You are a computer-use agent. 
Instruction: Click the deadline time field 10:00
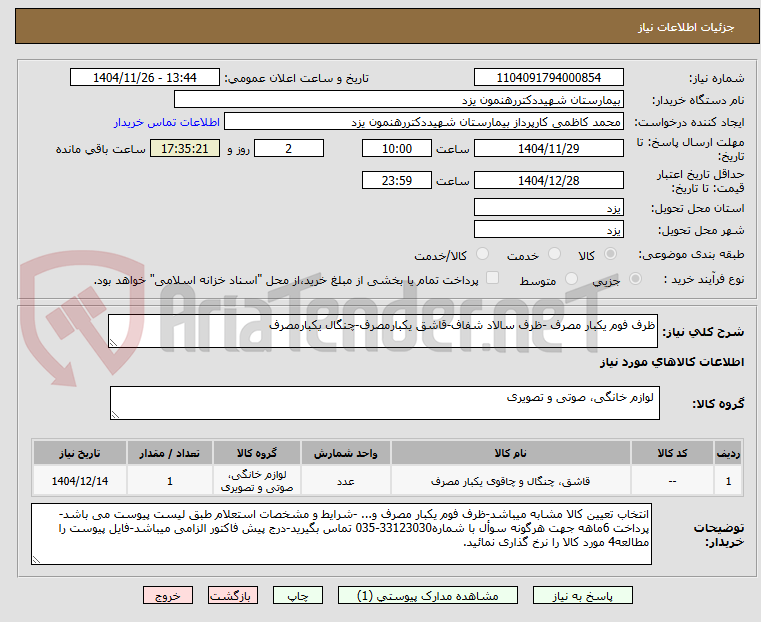point(397,148)
